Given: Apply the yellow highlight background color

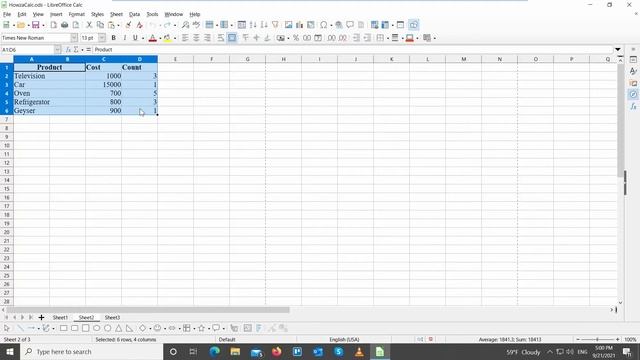Looking at the screenshot, I should click(x=167, y=38).
